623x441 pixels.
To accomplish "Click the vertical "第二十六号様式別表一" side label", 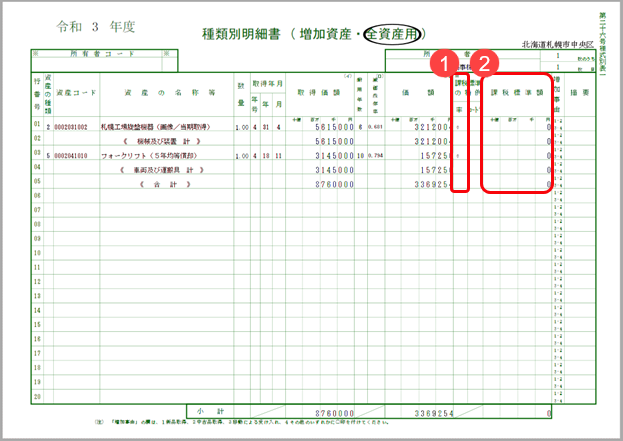I will [x=603, y=44].
